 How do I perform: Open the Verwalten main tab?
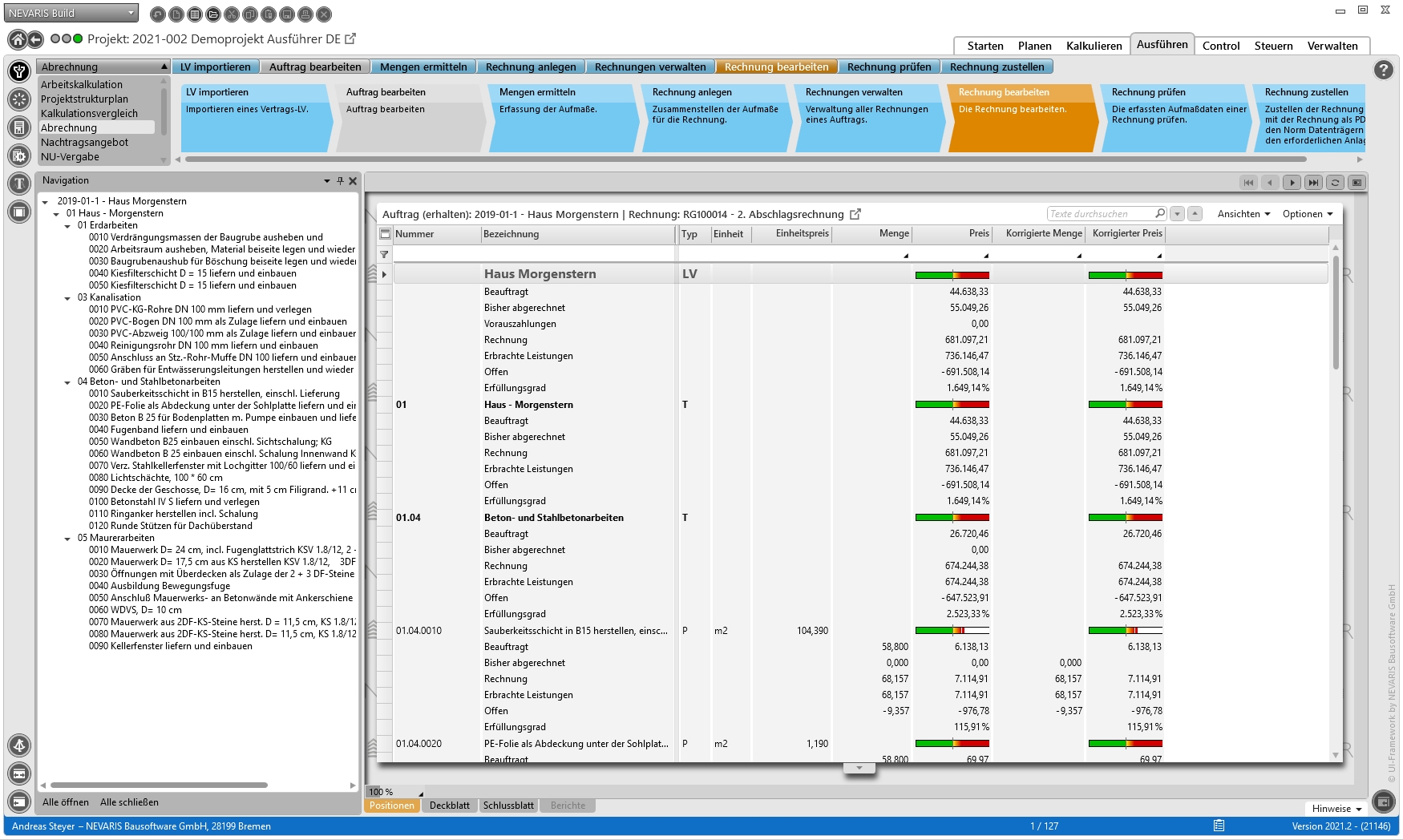pos(1332,46)
